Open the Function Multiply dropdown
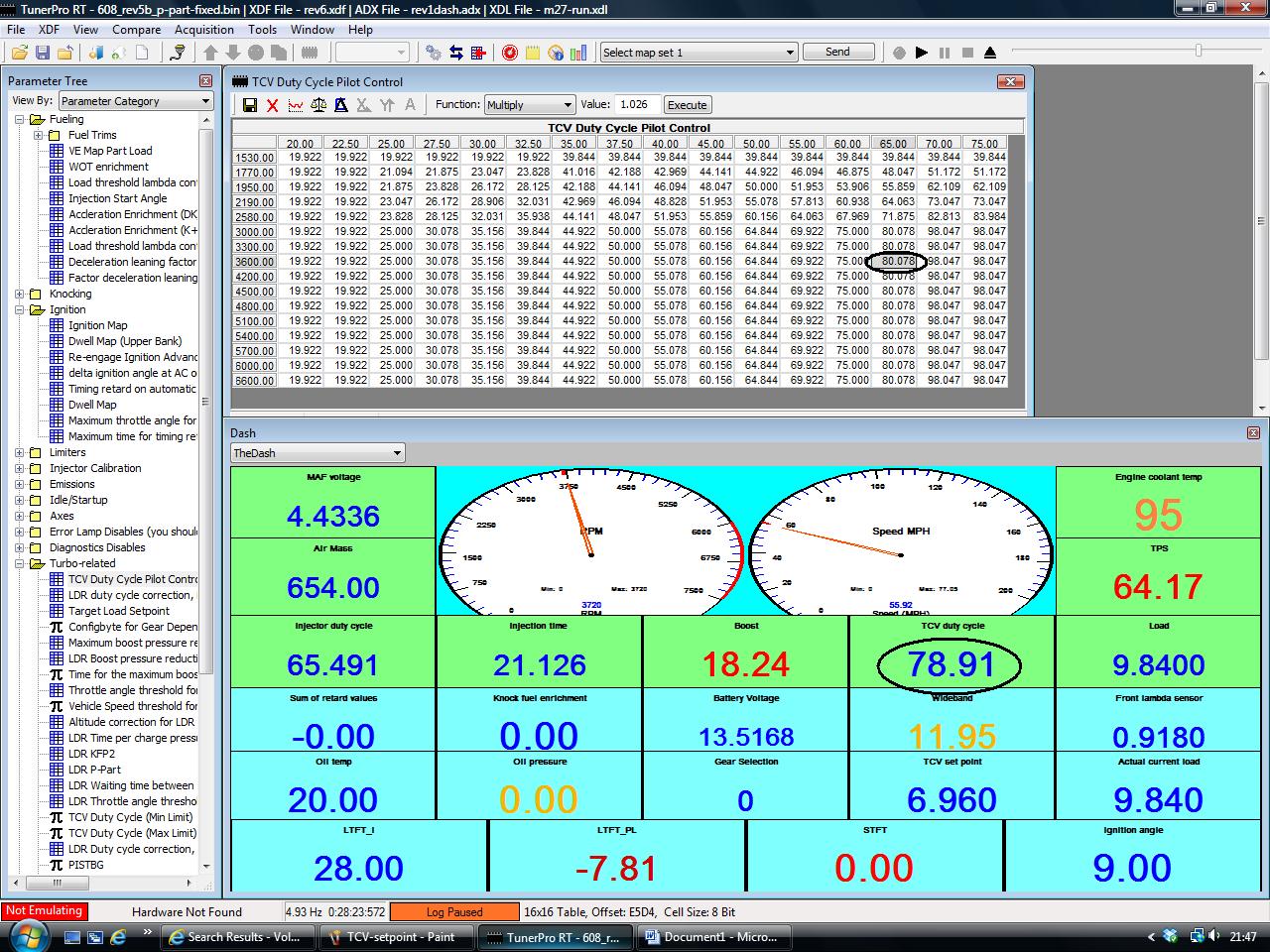The width and height of the screenshot is (1270, 952). pos(529,105)
